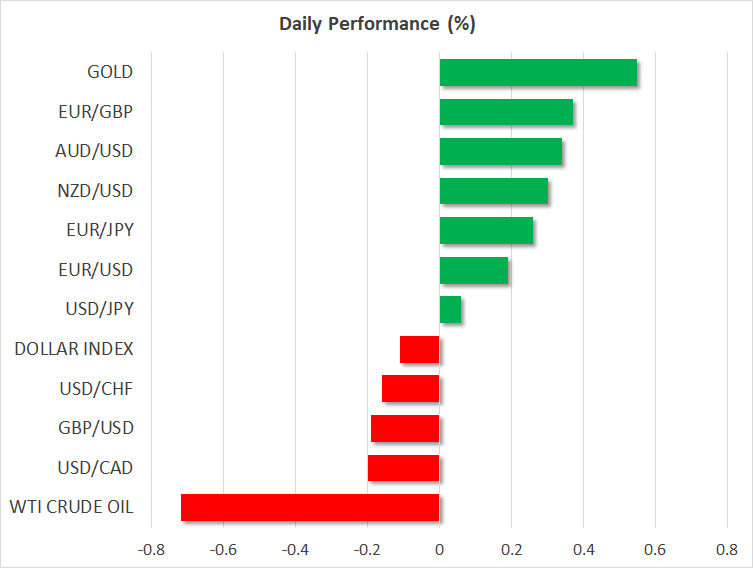Click the small USD/JPY green bar
753x568 pixels.
pyautogui.click(x=450, y=310)
